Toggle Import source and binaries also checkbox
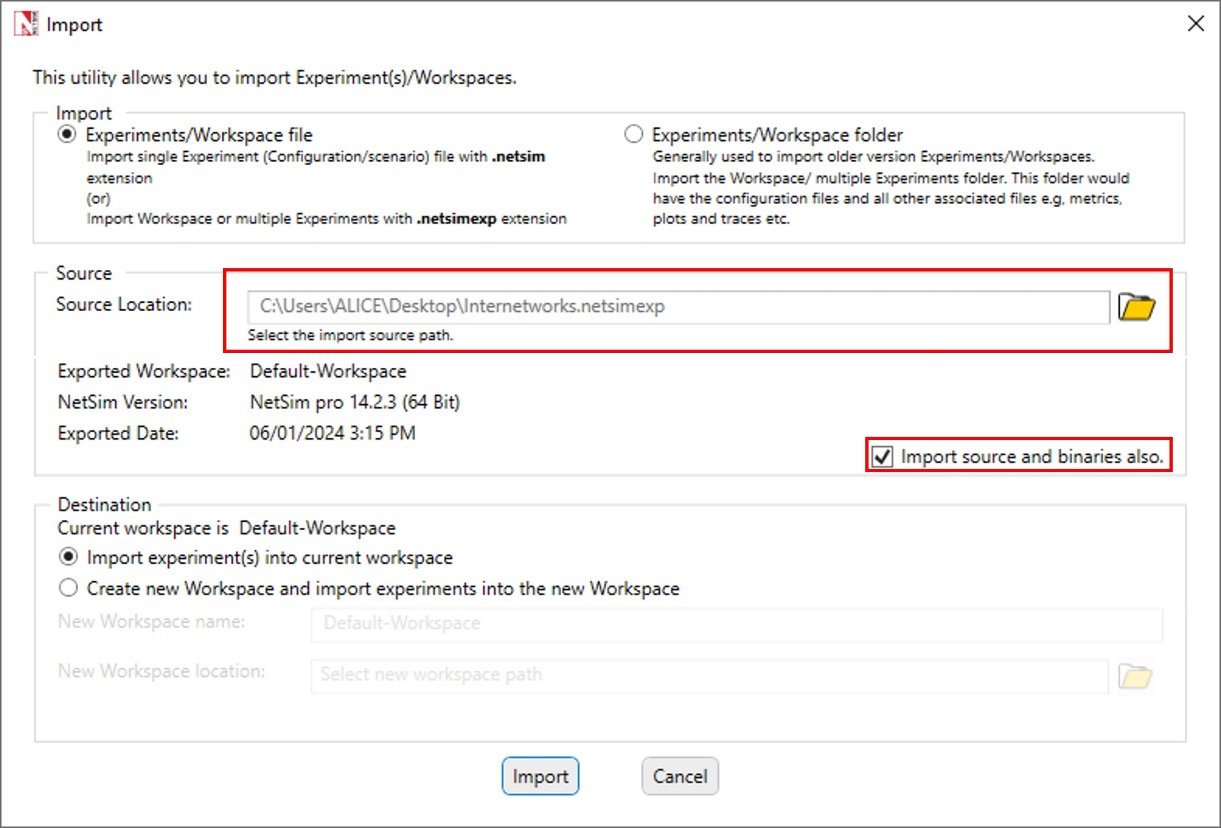 (882, 457)
